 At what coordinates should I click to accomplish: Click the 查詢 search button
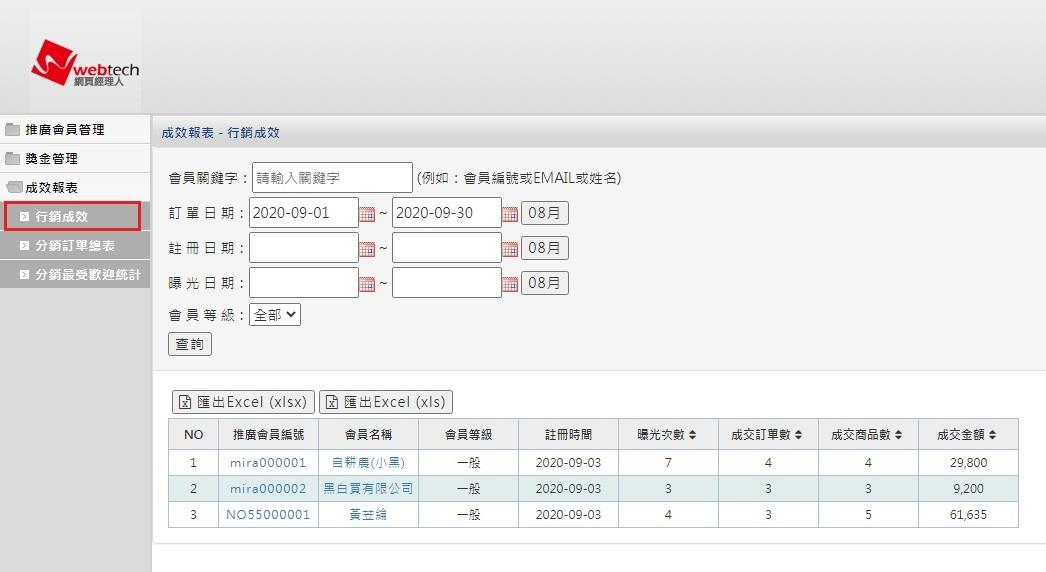[x=190, y=344]
